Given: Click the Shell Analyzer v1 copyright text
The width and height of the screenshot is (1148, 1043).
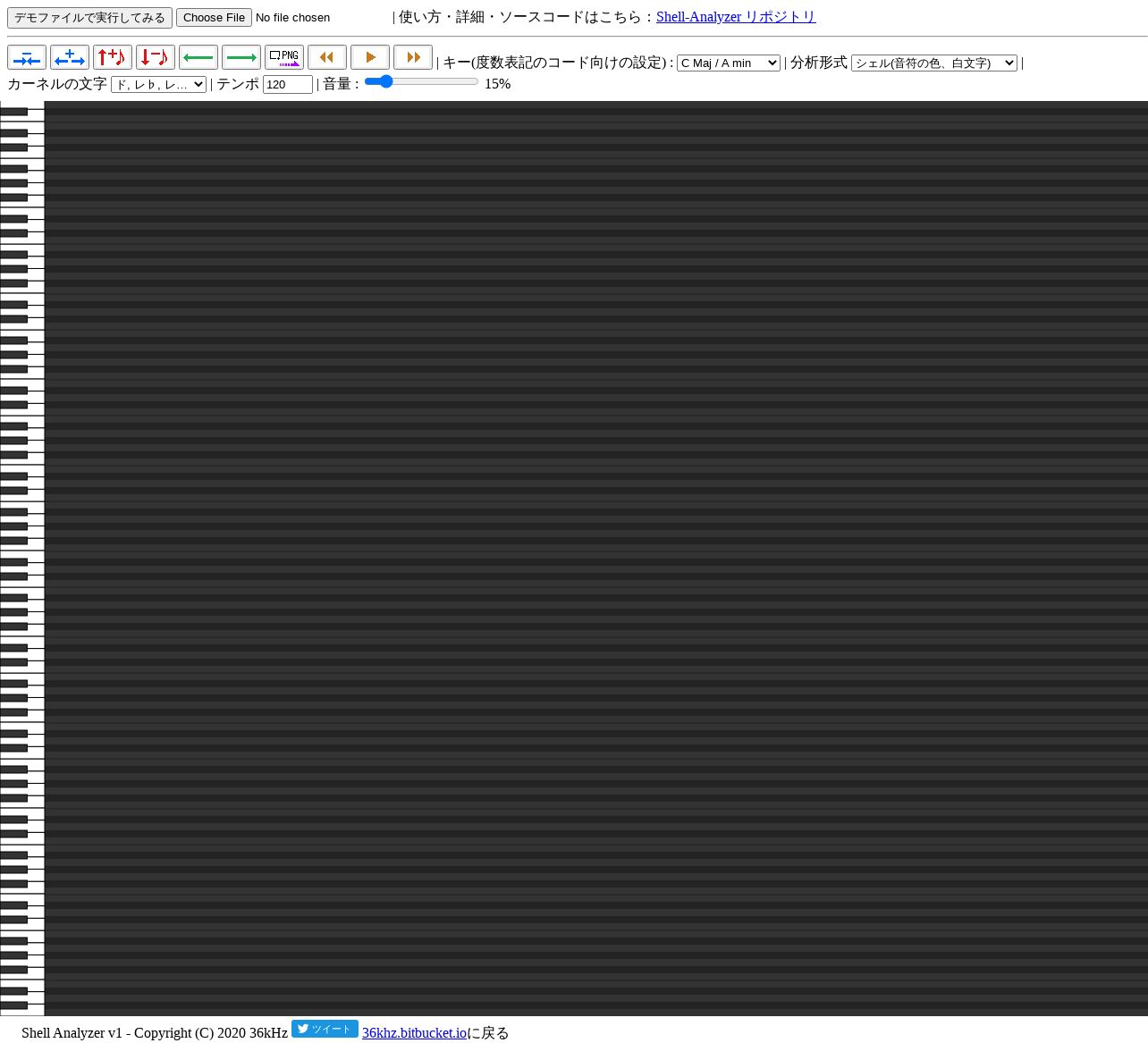Looking at the screenshot, I should click(155, 1032).
